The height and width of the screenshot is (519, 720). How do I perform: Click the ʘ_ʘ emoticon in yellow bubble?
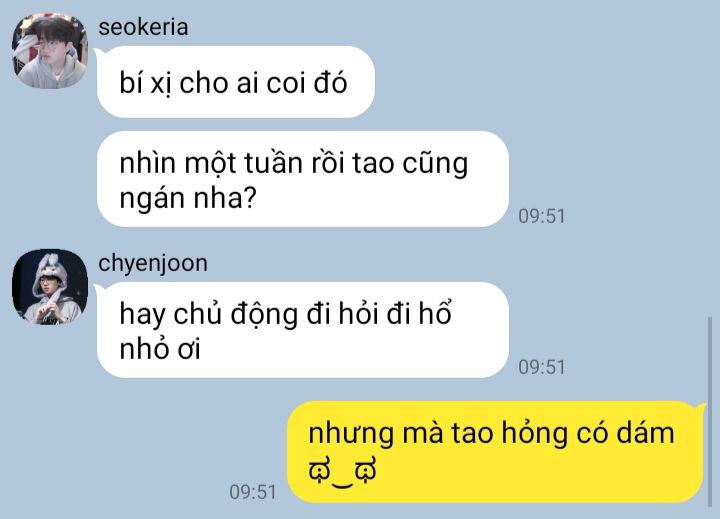343,470
